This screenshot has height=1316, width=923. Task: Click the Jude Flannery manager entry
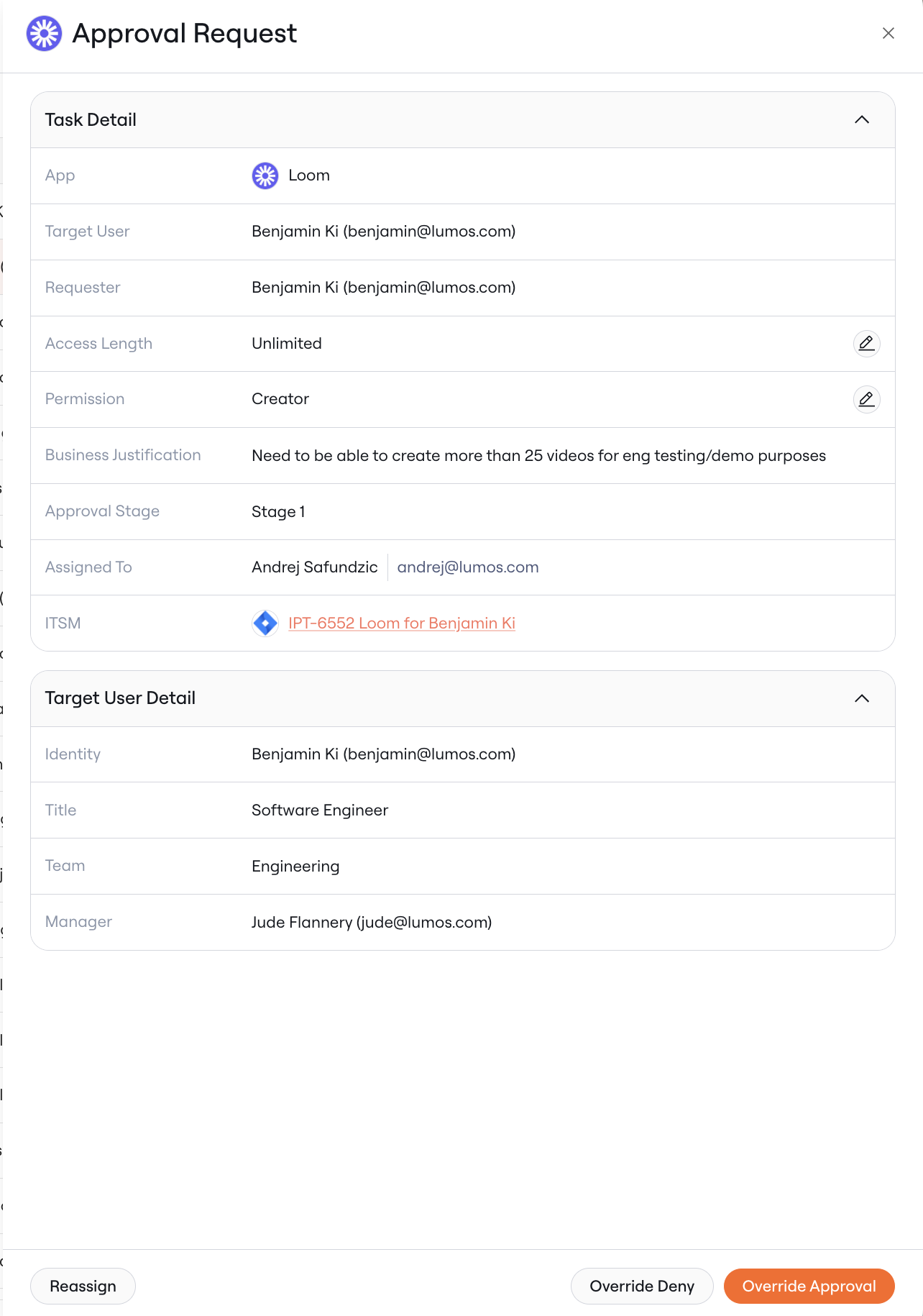coord(372,922)
